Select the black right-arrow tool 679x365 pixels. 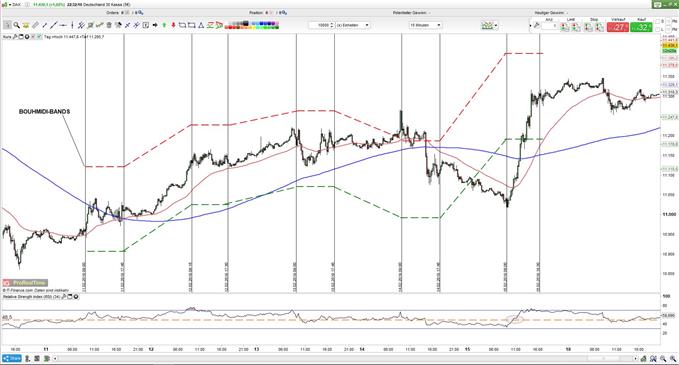coord(155,26)
